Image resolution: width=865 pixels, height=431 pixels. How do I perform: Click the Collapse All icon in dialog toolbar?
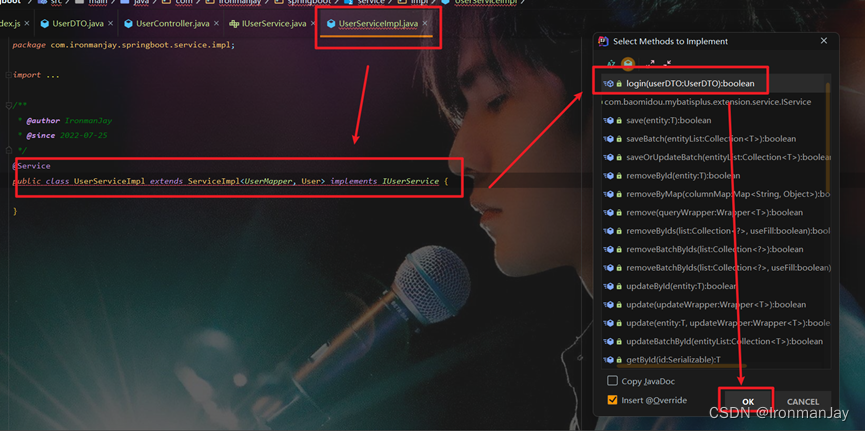[x=668, y=64]
